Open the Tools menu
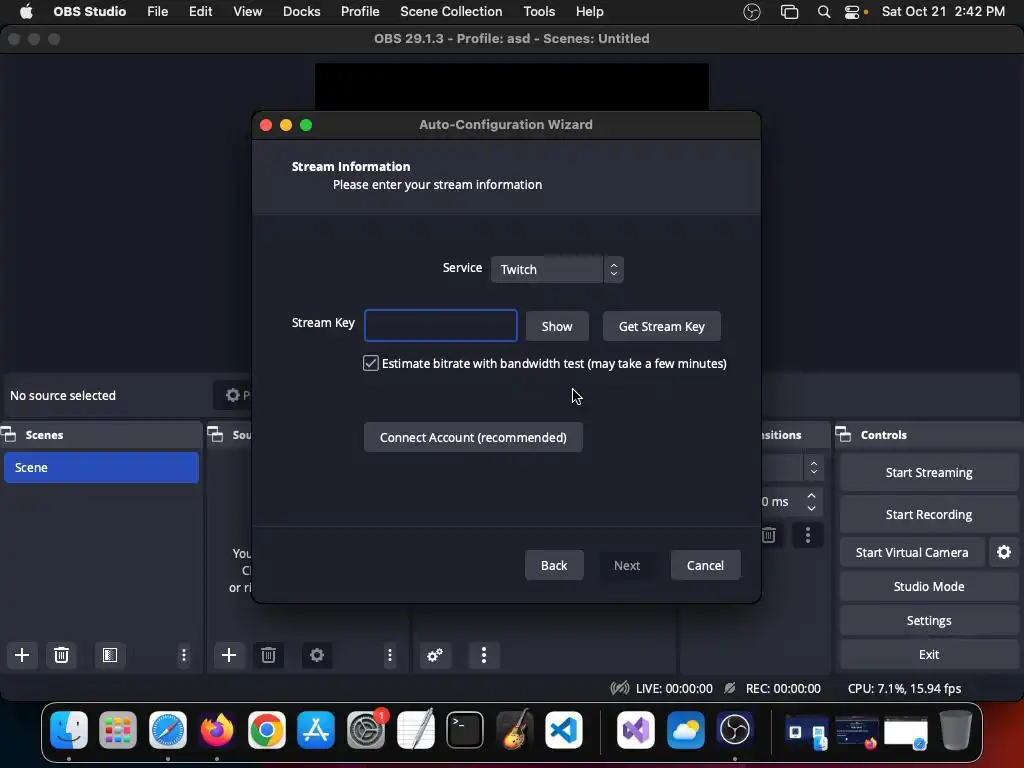Screen dimensions: 1024x768 539,12
